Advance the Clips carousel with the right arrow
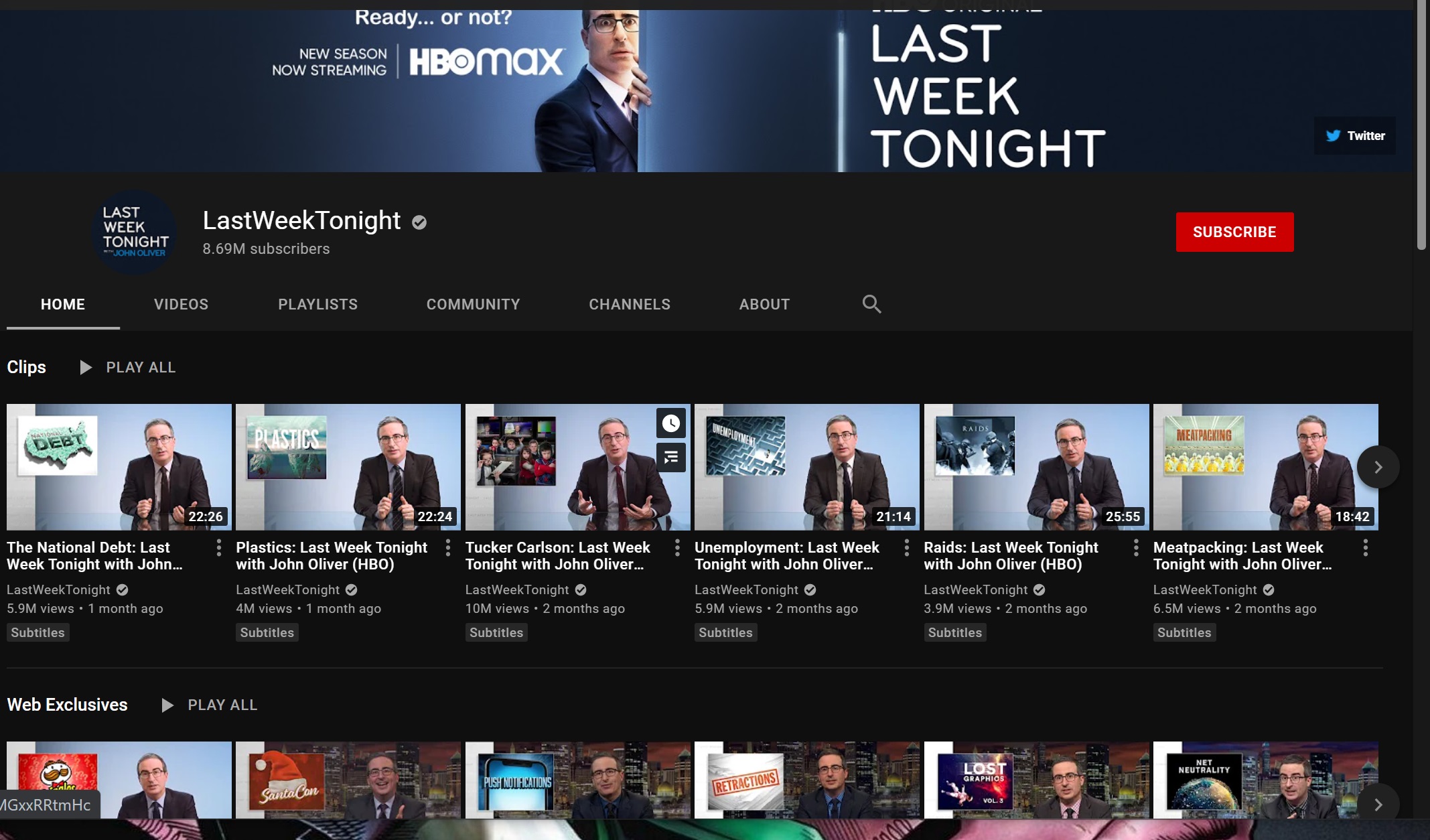 [x=1378, y=467]
